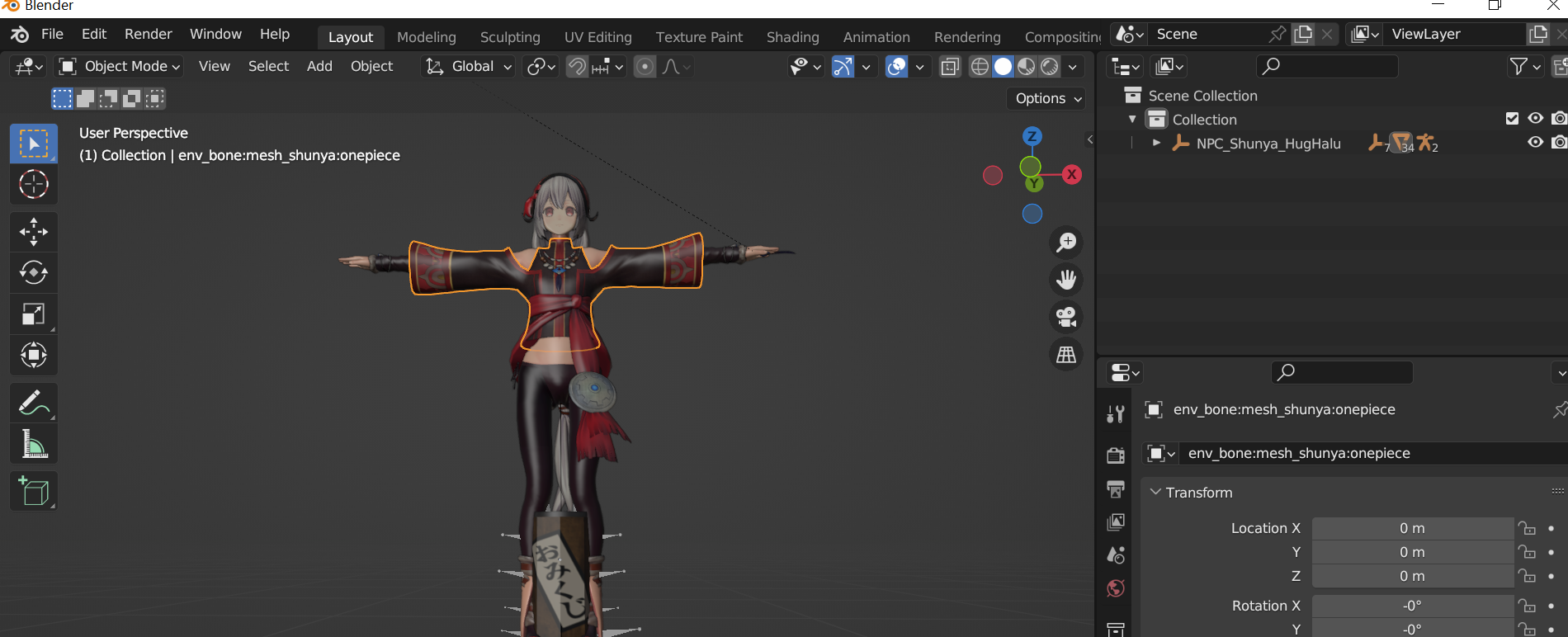This screenshot has width=1568, height=637.
Task: Switch to the UV Editing workspace tab
Action: coord(598,37)
